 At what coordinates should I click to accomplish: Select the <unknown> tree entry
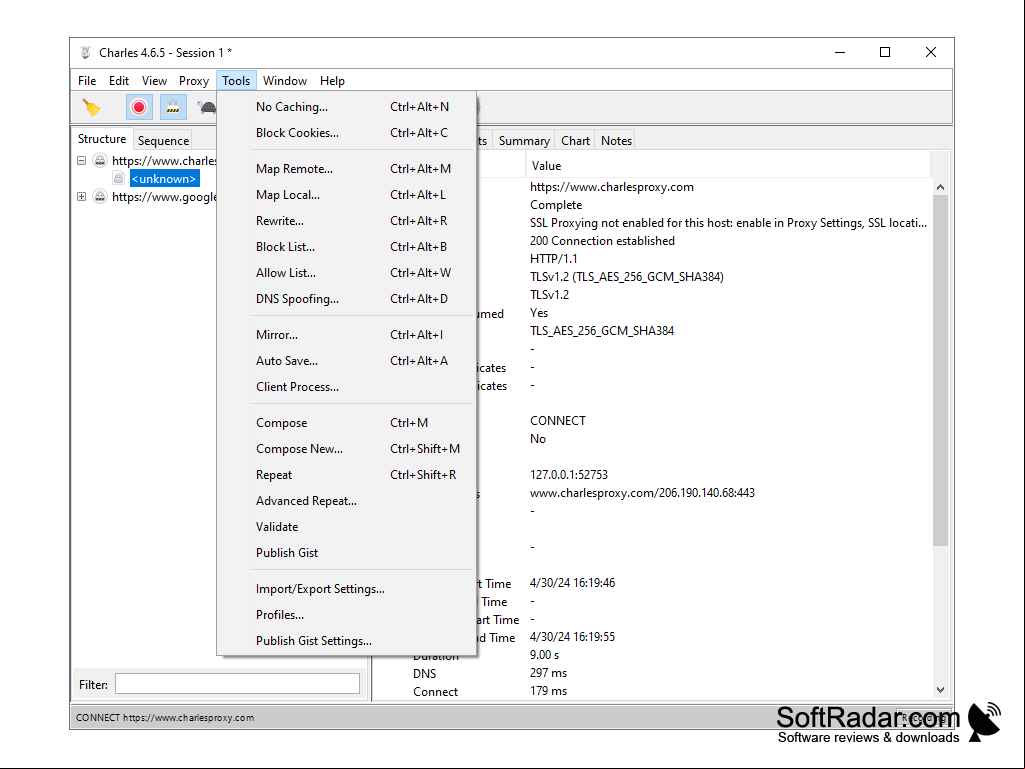(164, 179)
